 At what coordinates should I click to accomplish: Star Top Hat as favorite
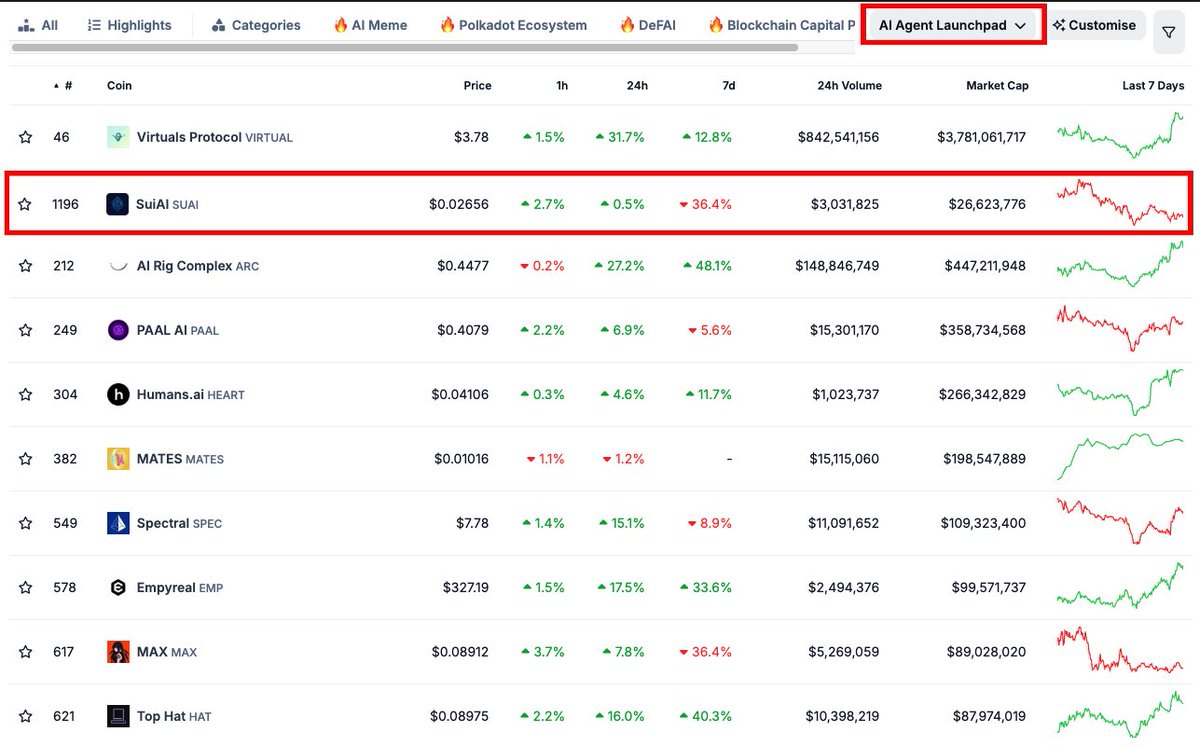[25, 716]
